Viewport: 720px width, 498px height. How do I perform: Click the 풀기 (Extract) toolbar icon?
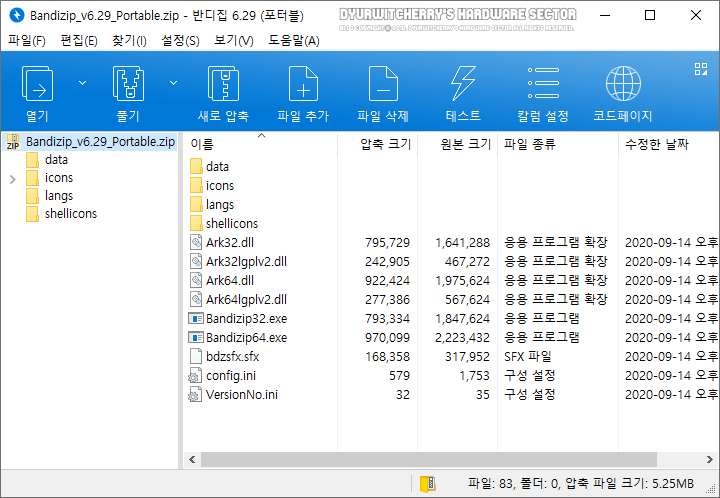click(x=128, y=84)
